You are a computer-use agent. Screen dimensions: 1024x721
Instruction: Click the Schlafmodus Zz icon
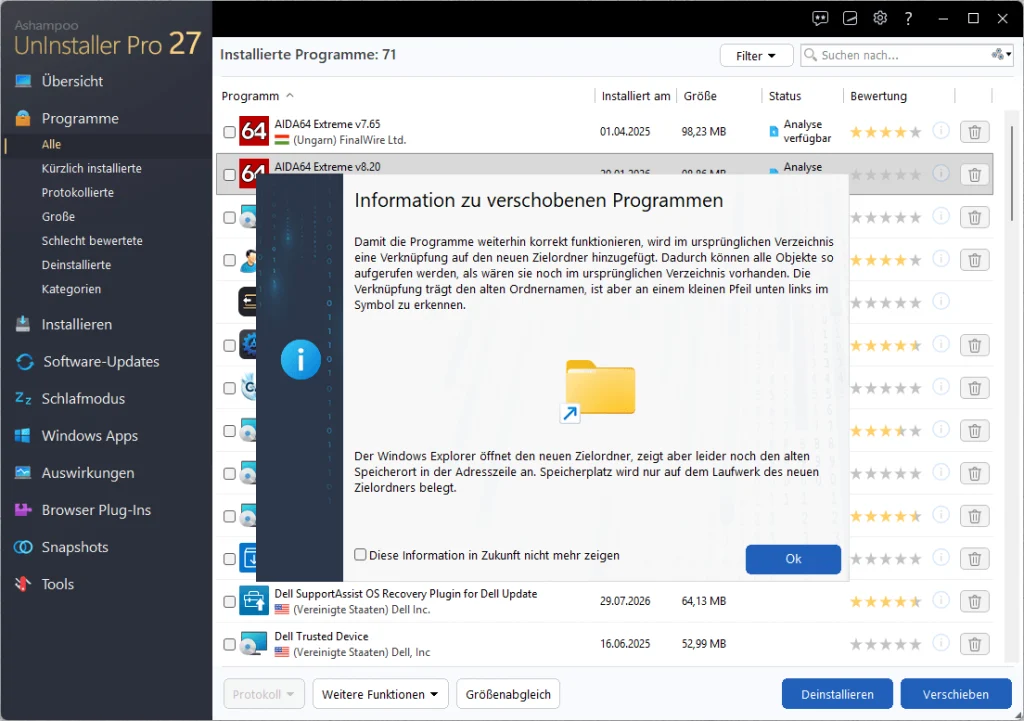24,398
